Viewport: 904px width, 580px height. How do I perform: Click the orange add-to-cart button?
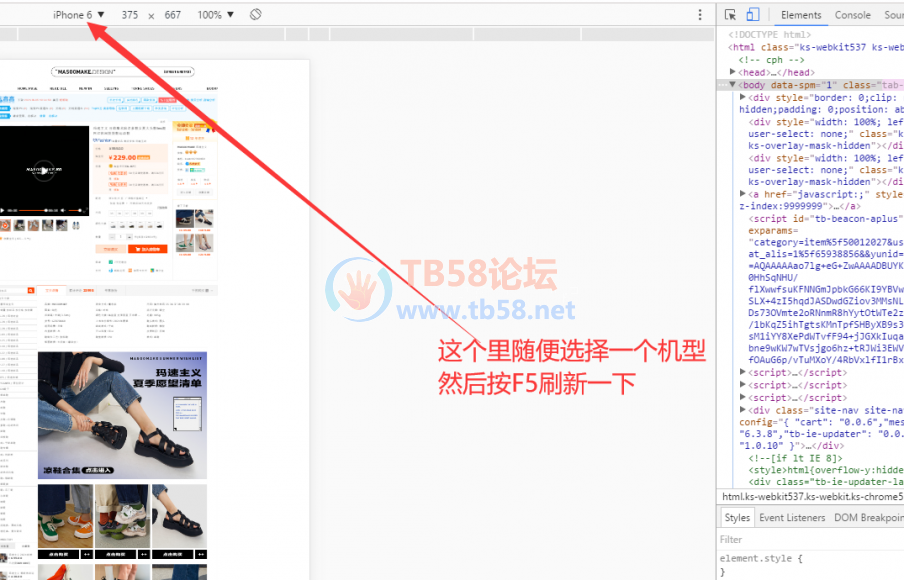click(148, 249)
